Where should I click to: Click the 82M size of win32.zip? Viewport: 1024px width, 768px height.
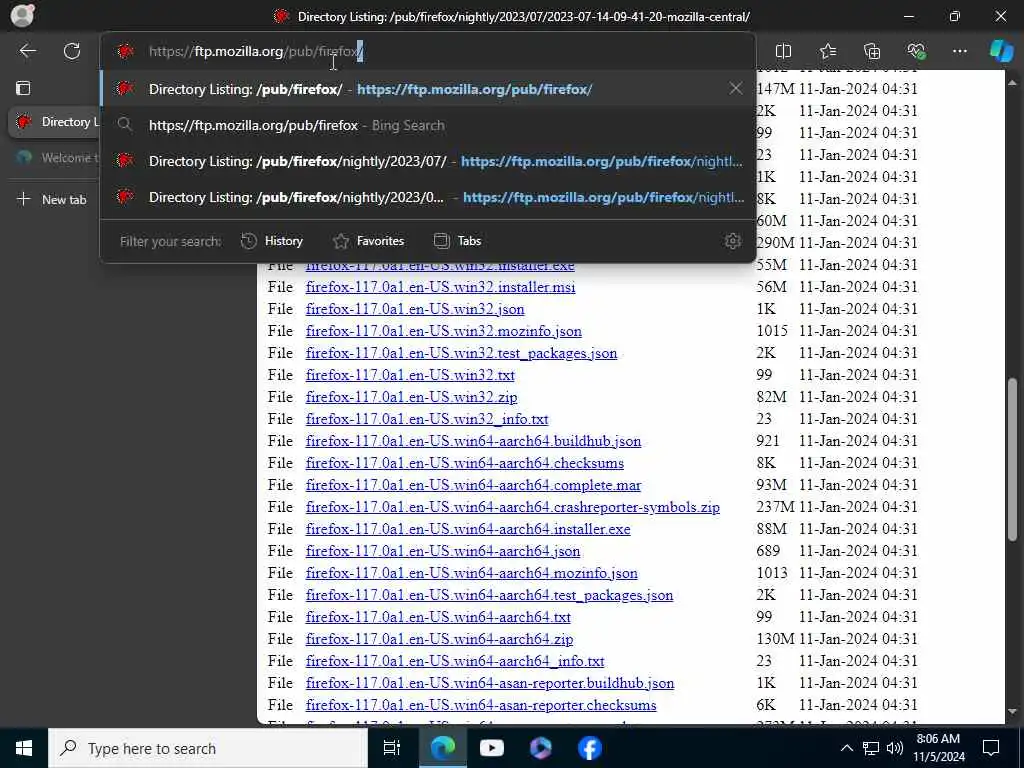pyautogui.click(x=771, y=397)
